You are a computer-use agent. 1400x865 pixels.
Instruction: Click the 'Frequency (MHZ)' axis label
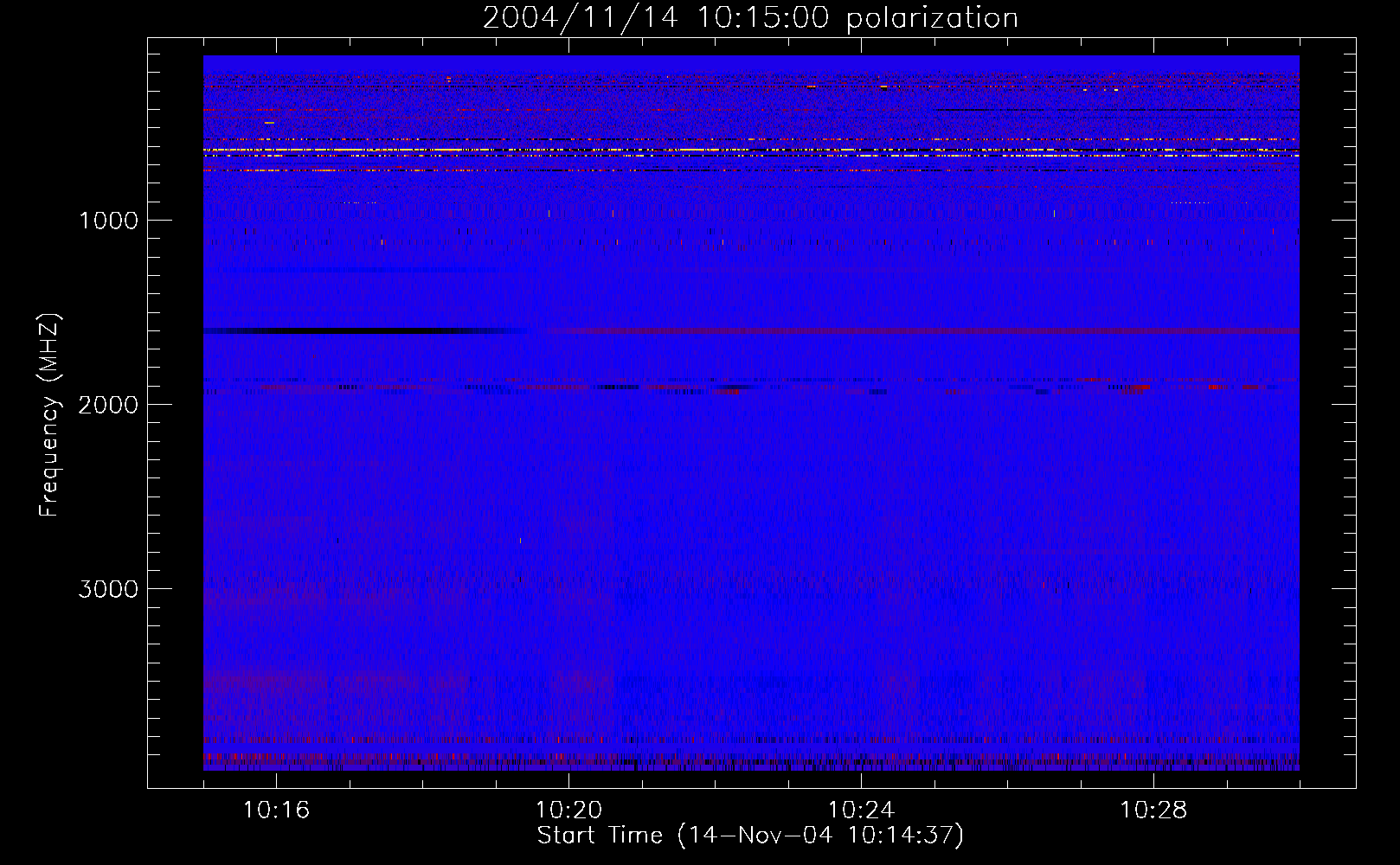[x=49, y=415]
